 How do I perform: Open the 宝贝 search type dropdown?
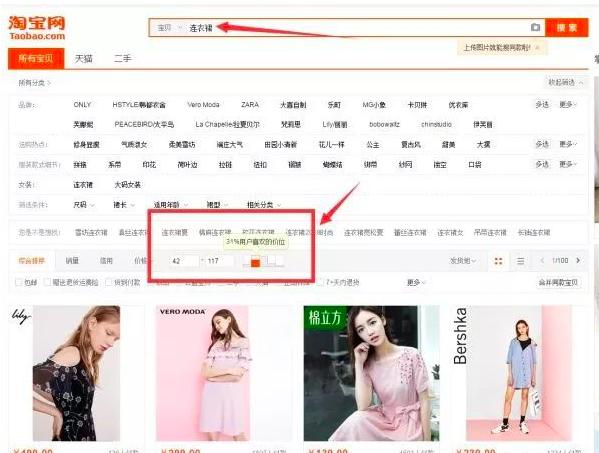(169, 28)
